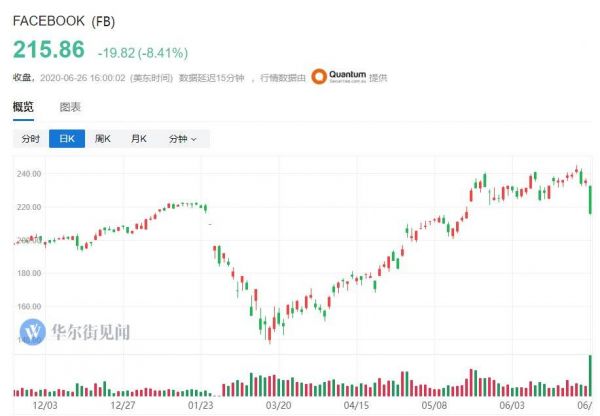Click the Wallstreetcn watermark logo

click(x=33, y=331)
